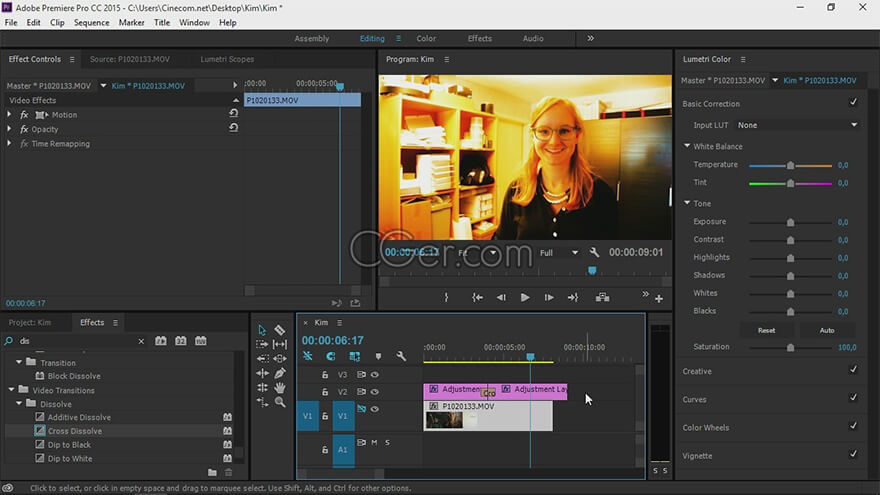Viewport: 880px width, 495px height.
Task: Toggle Basic Correction checkbox
Action: (854, 102)
